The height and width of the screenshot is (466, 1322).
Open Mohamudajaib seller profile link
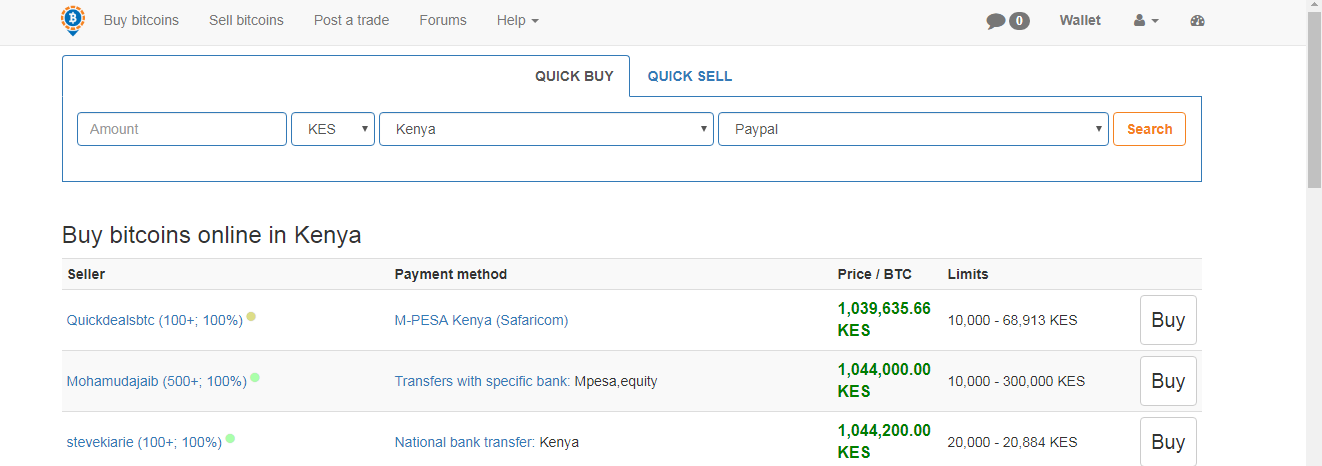coord(157,381)
